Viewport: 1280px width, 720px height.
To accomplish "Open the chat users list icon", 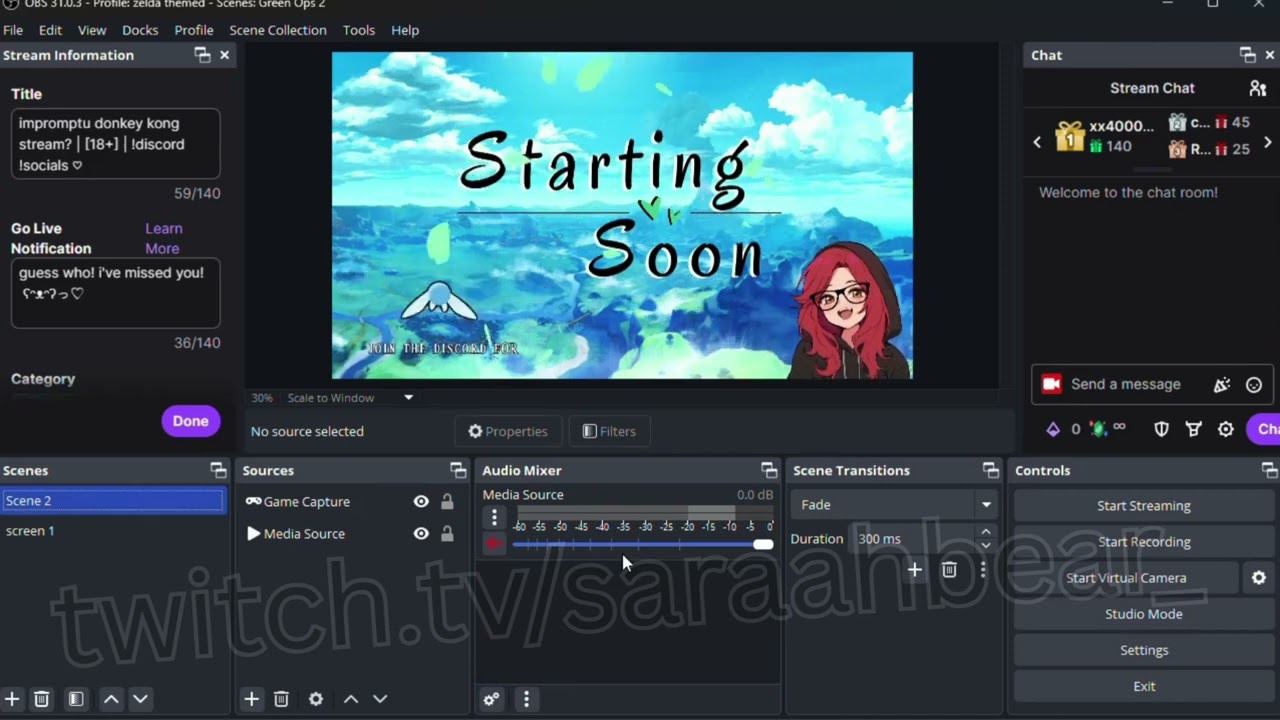I will (1258, 88).
